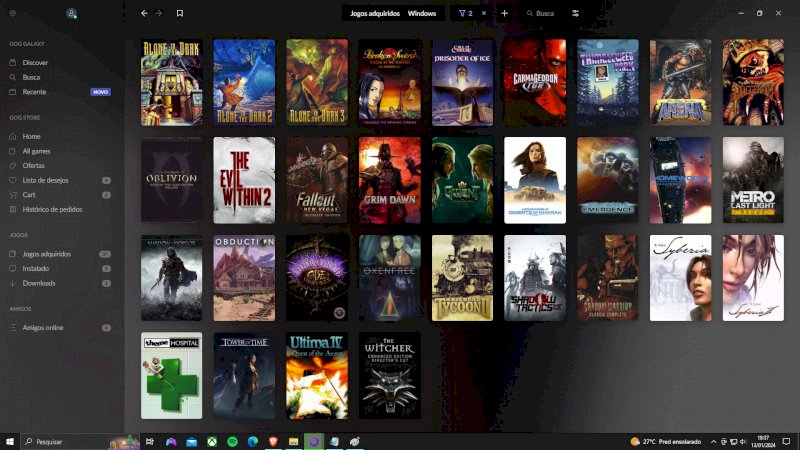The width and height of the screenshot is (800, 450).
Task: Clear active filters with the X
Action: (485, 13)
